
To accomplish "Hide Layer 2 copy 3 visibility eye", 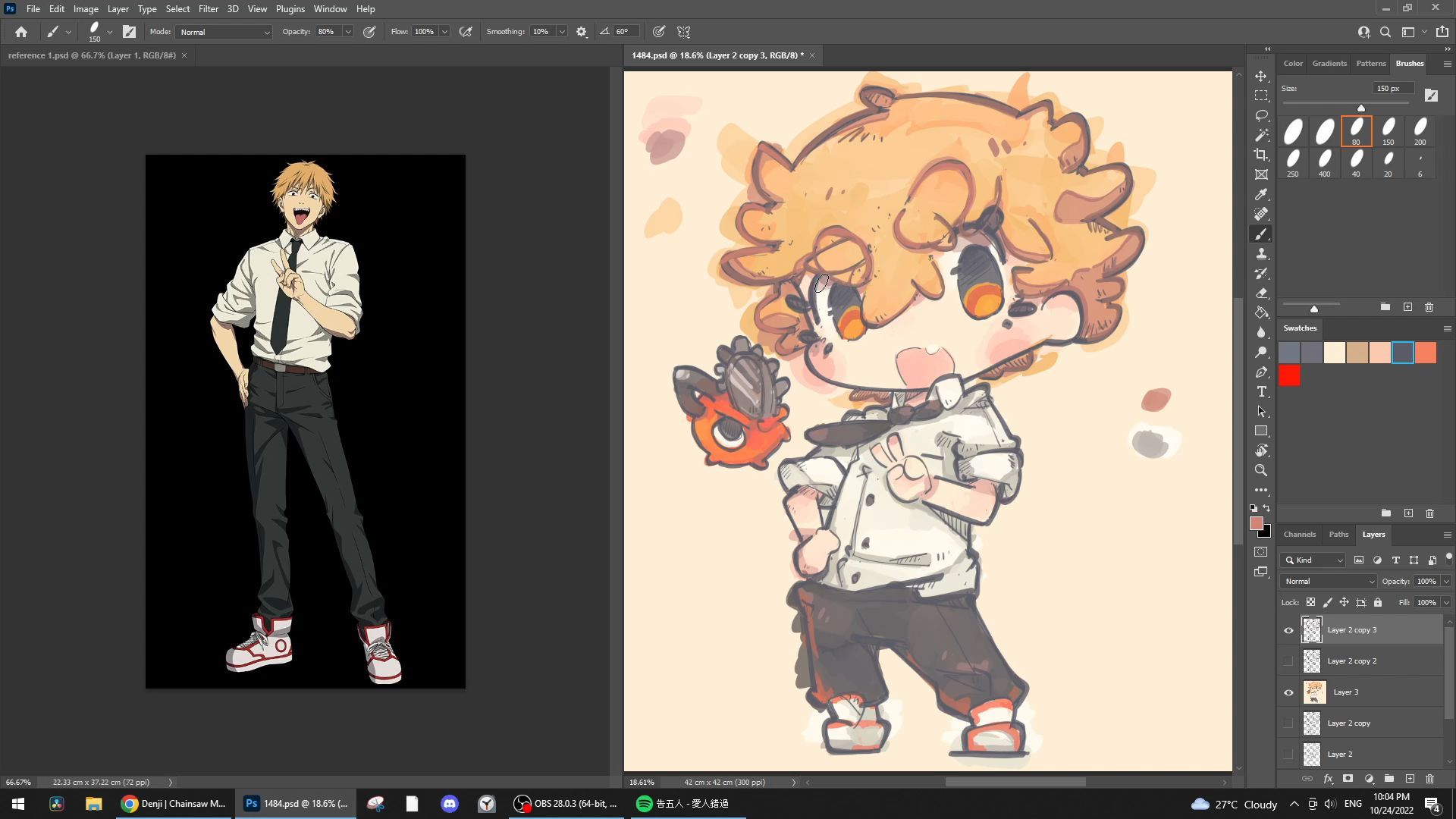I will 1288,630.
